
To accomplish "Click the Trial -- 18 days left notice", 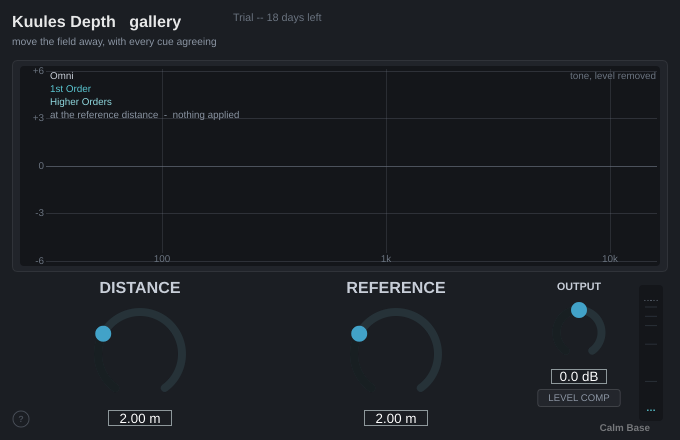I will pos(277,17).
